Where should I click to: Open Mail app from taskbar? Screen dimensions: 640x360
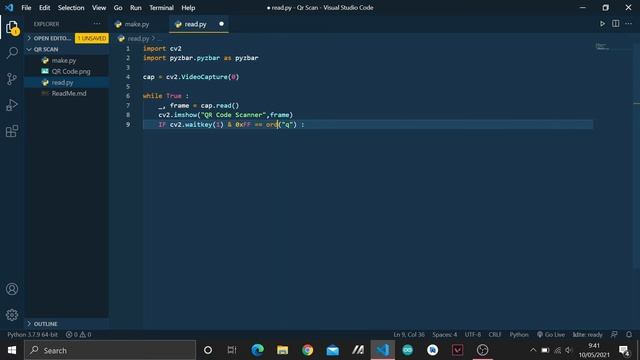point(333,350)
